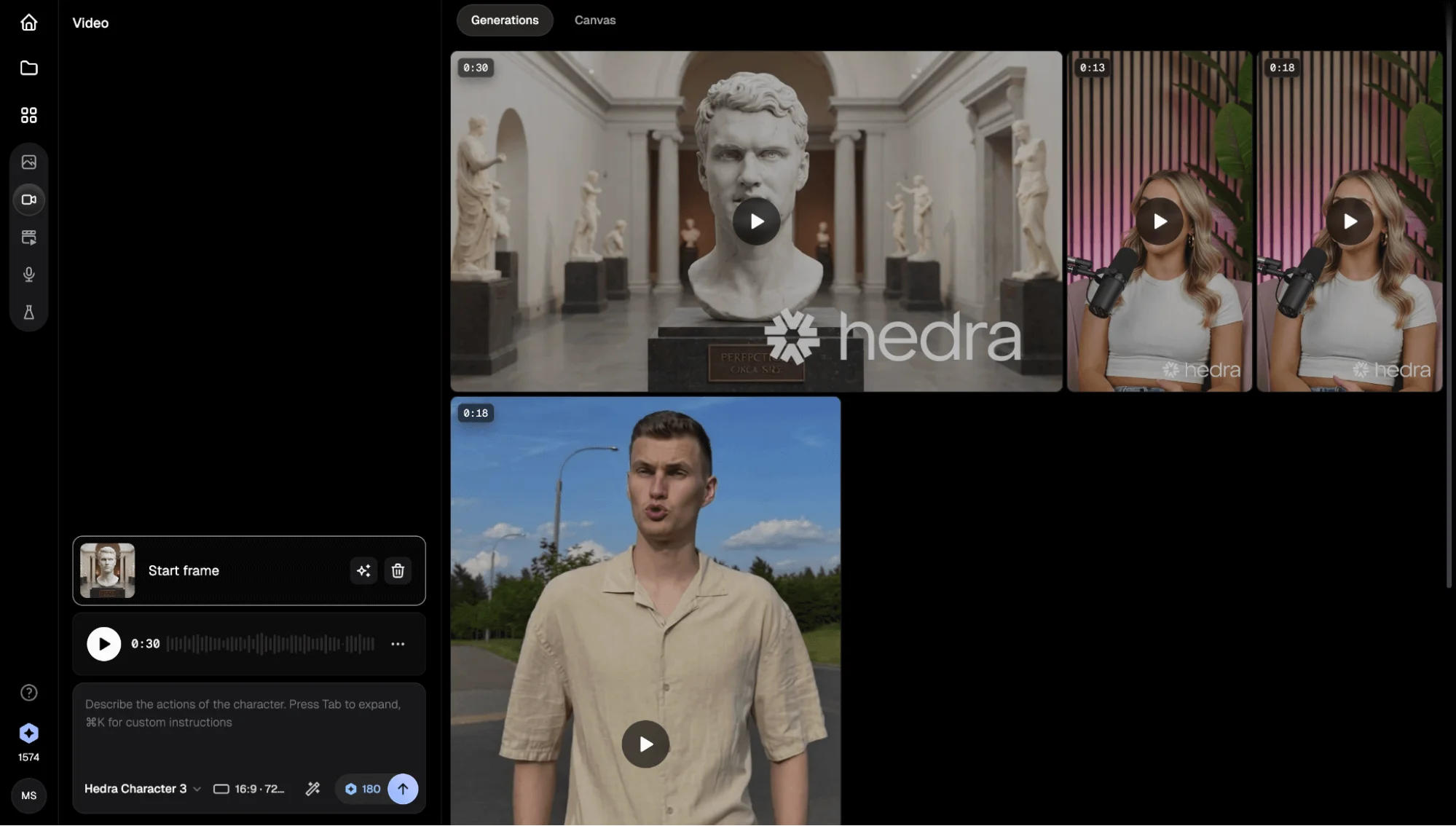
Task: Delete the Start frame with trash icon
Action: click(398, 570)
